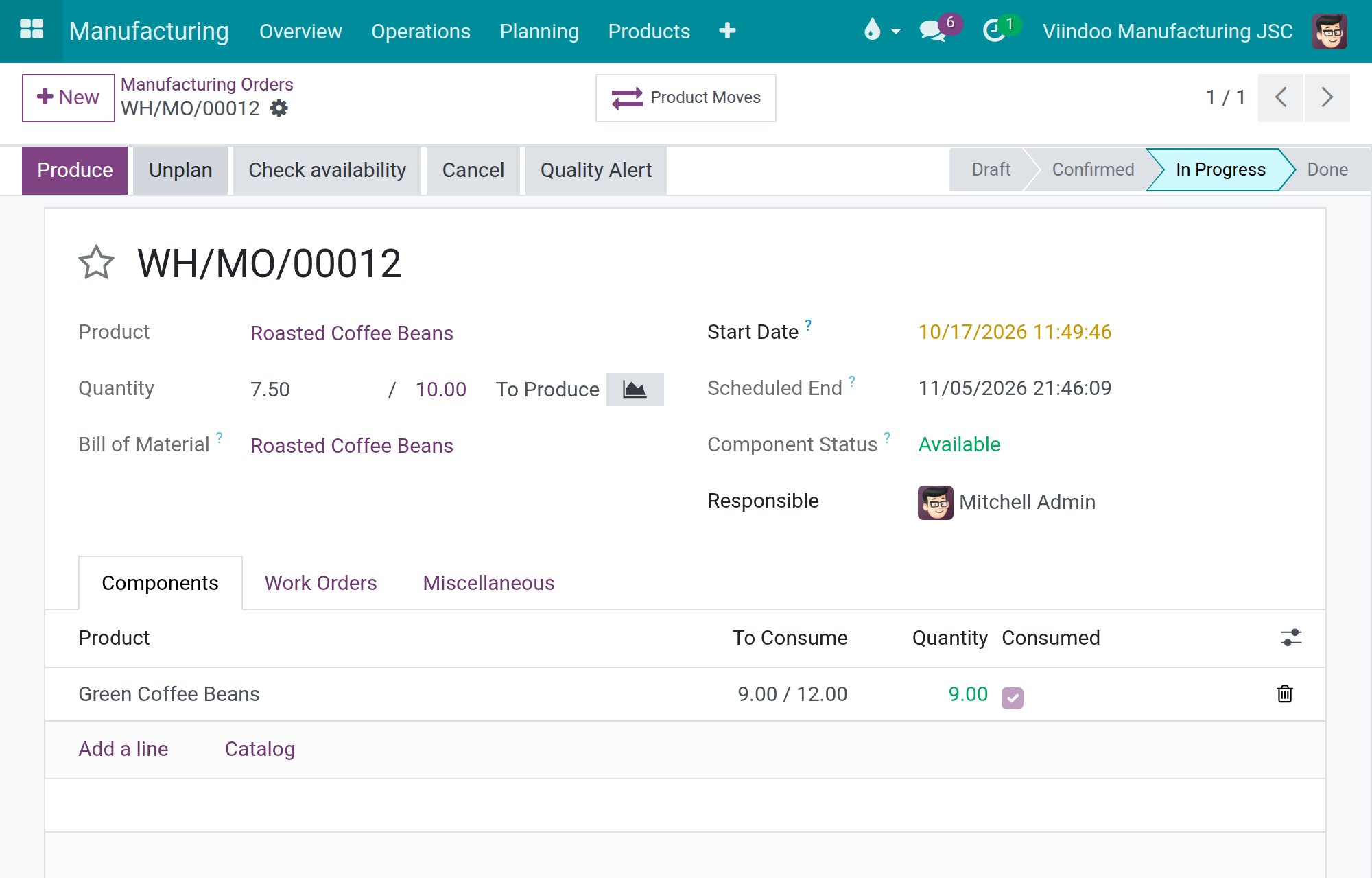Raise a Quality Alert
1372x878 pixels.
(x=595, y=170)
